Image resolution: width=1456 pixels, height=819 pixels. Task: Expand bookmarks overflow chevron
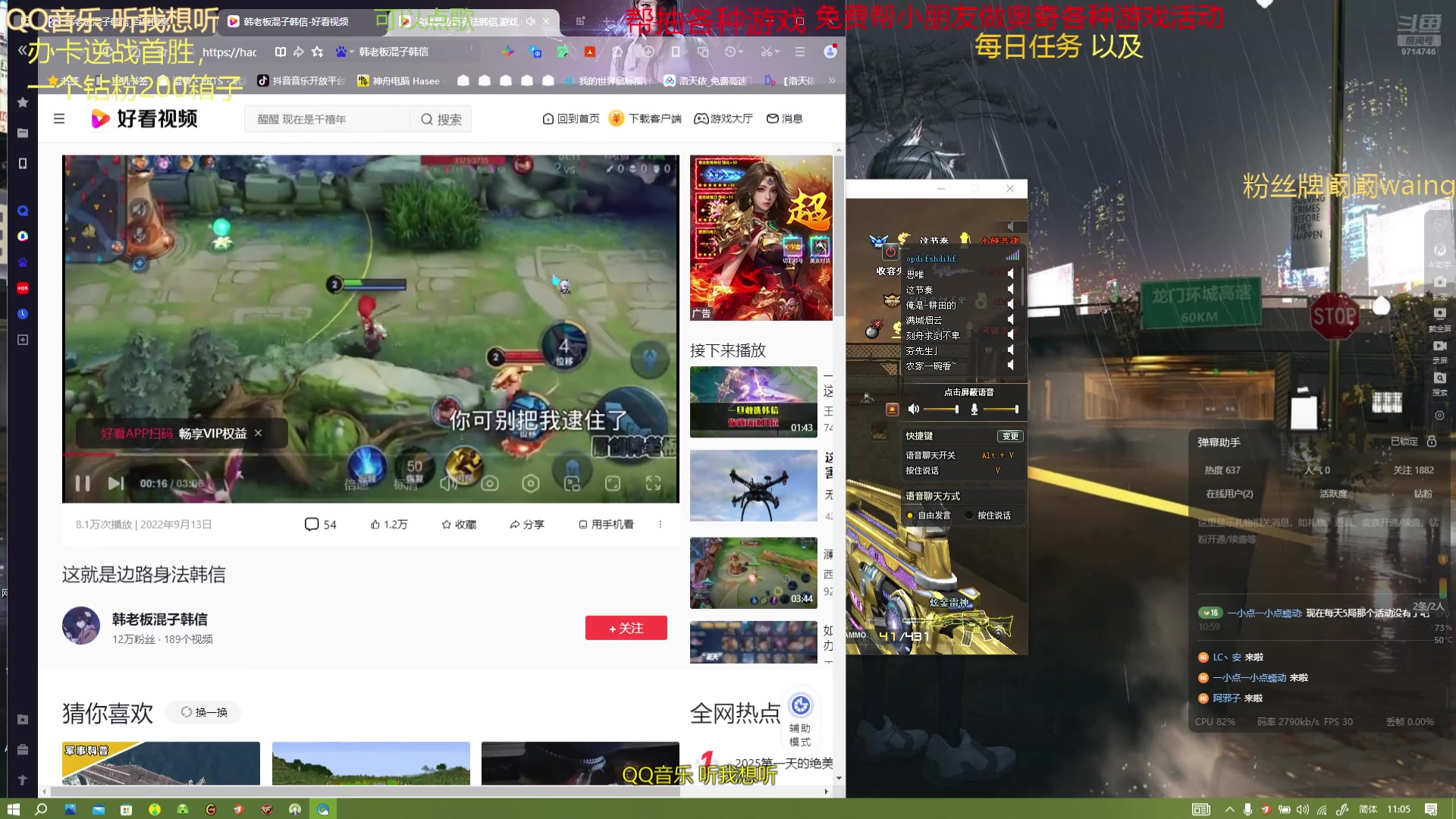[x=831, y=80]
